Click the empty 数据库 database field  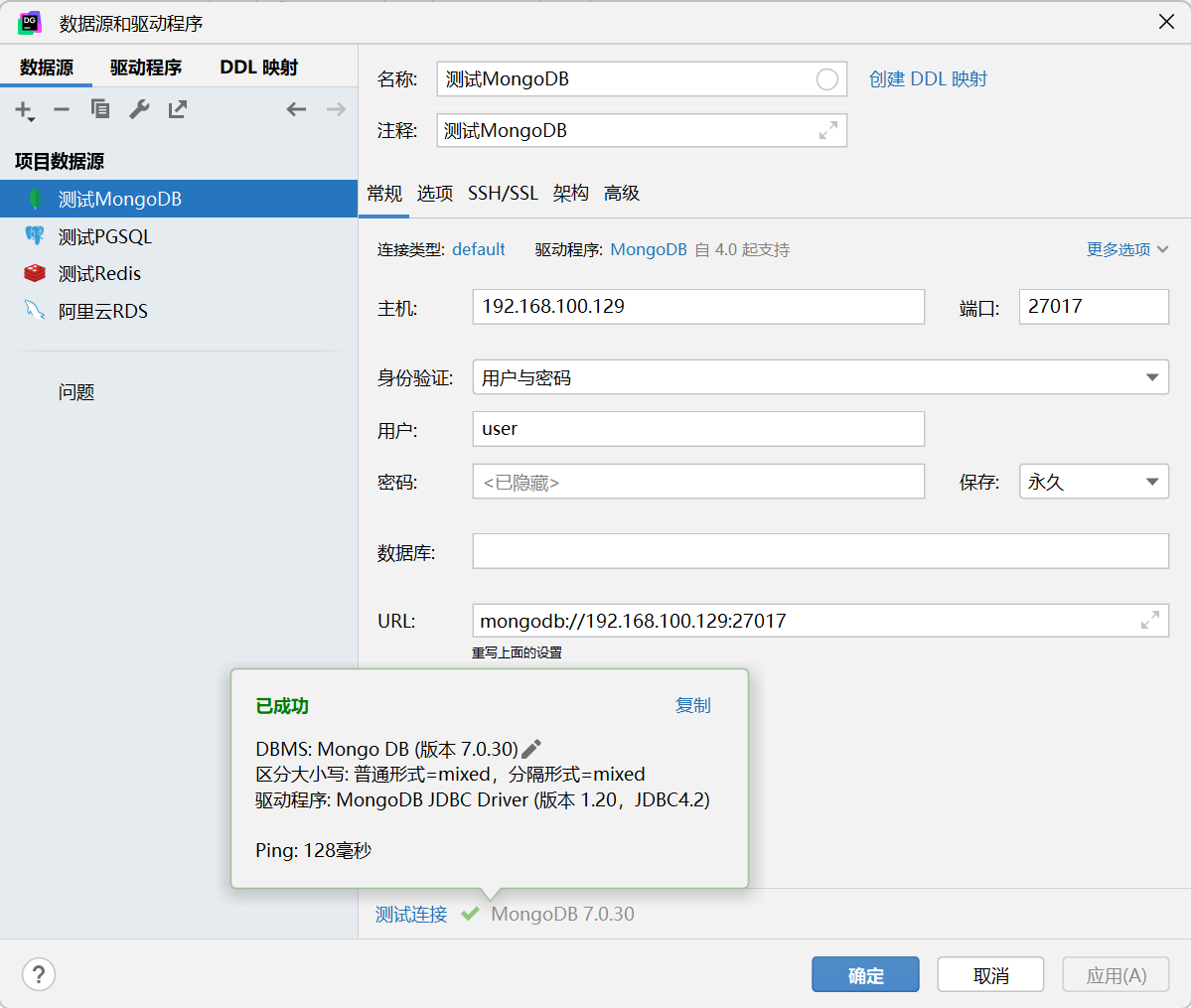pyautogui.click(x=820, y=551)
